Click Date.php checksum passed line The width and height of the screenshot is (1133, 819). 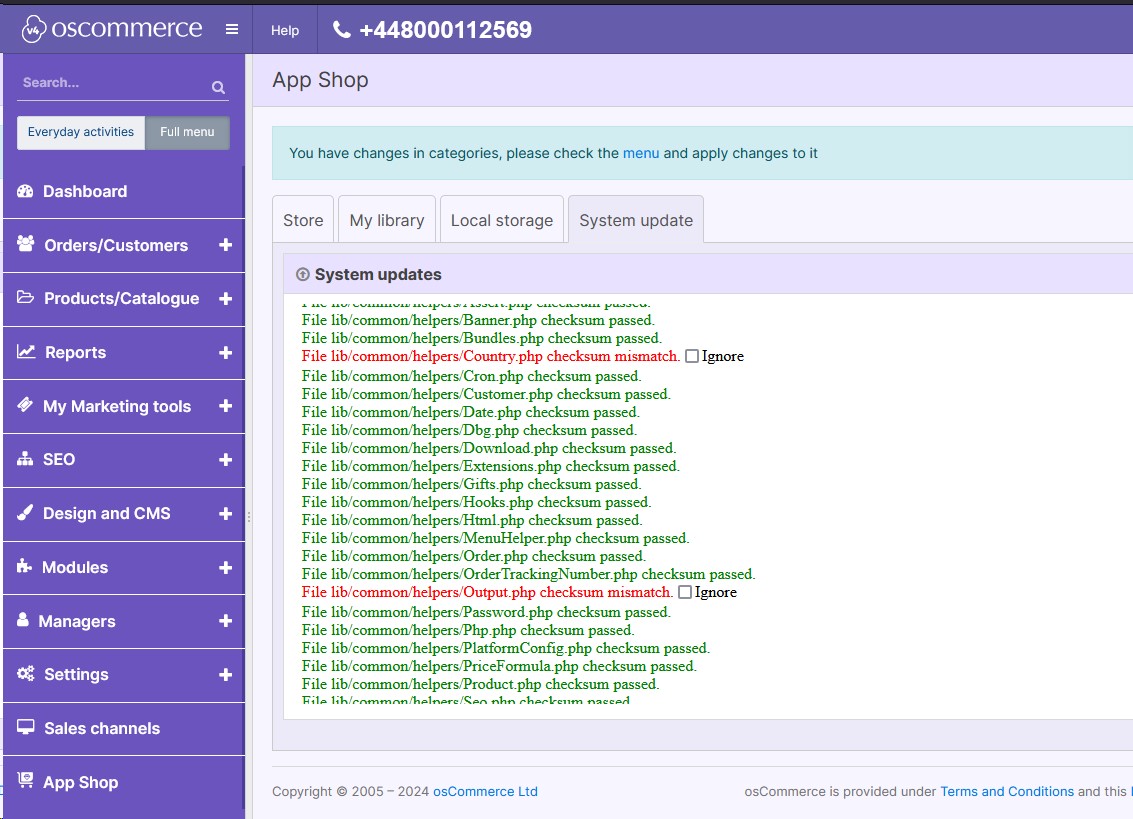470,413
